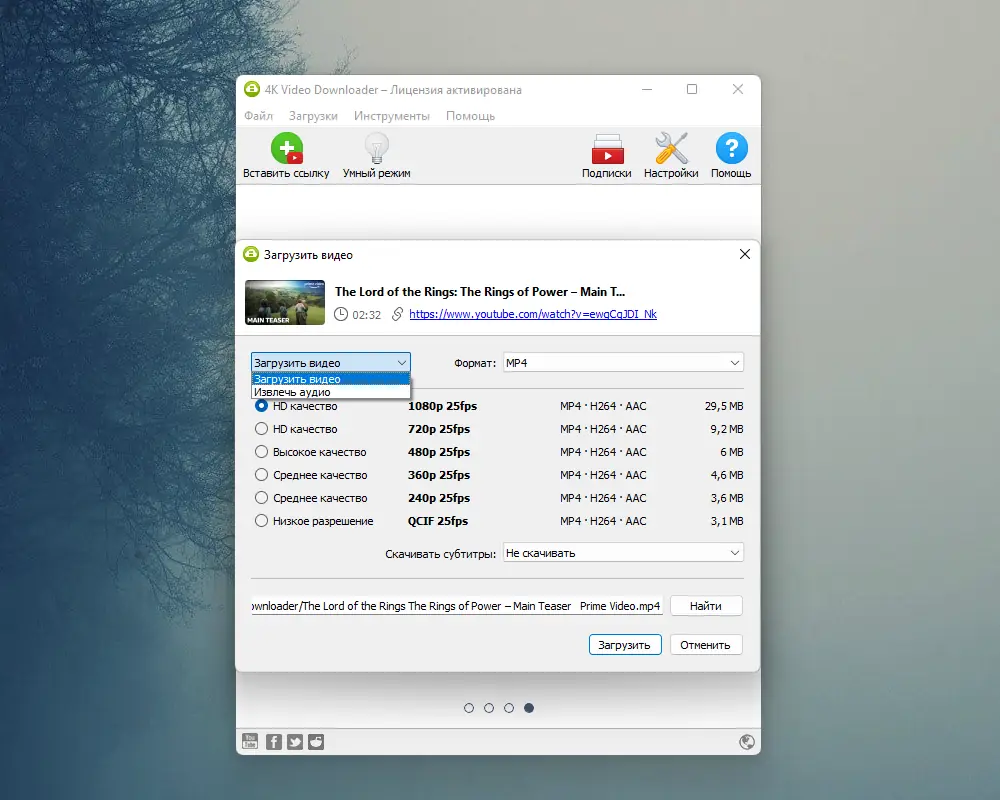Click the Отменить button
This screenshot has width=1000, height=800.
(705, 644)
